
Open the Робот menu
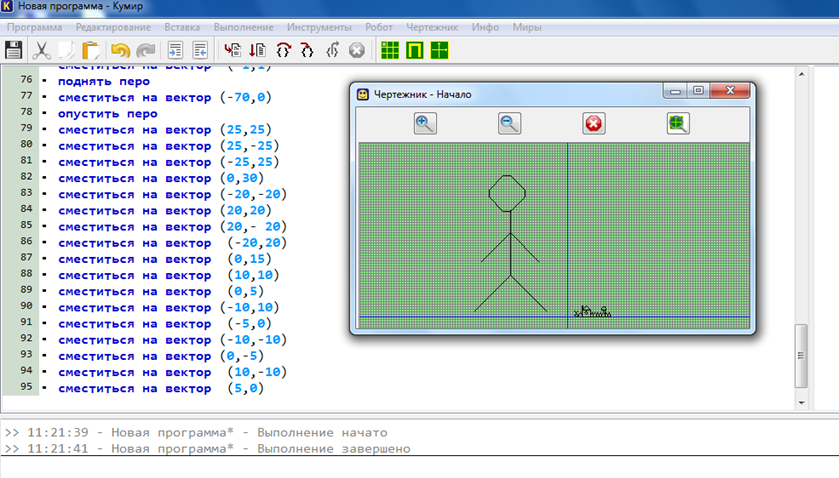[379, 27]
